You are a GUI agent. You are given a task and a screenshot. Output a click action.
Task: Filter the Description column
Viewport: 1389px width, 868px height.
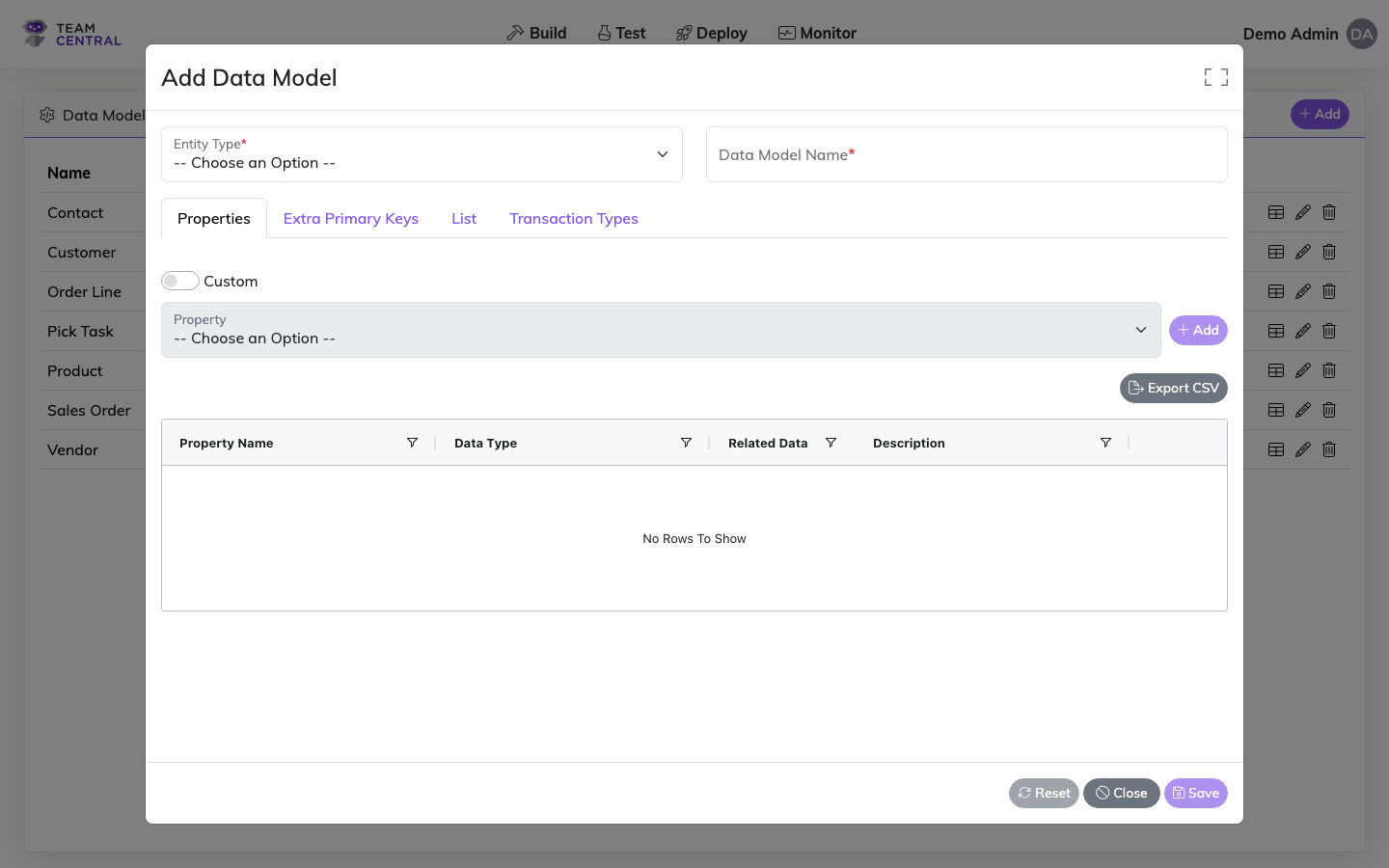pos(1105,443)
